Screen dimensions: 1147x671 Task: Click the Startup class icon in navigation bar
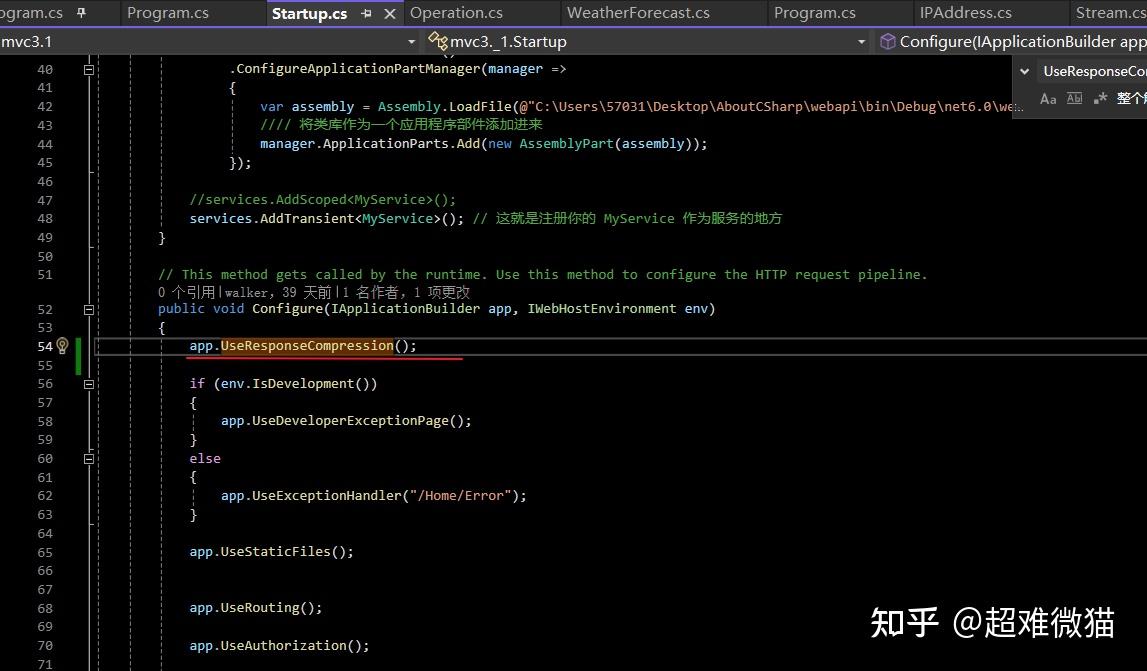(x=439, y=42)
